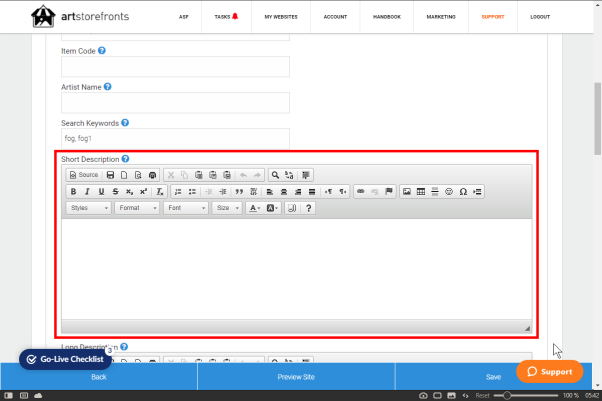
Task: Toggle Italic formatting
Action: pyautogui.click(x=87, y=192)
